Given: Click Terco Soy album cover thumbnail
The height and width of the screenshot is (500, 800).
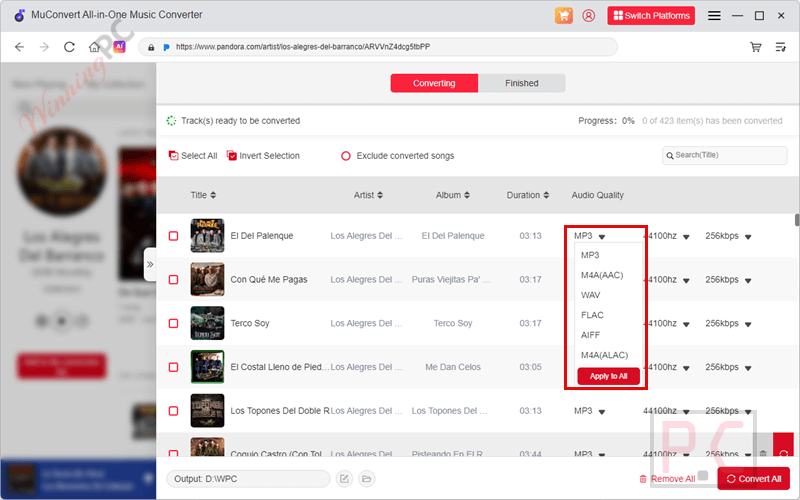Looking at the screenshot, I should (207, 323).
